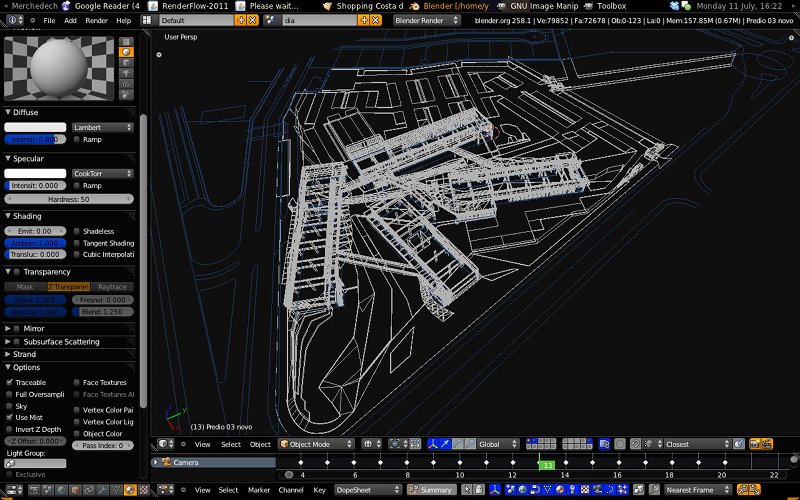Open the Key menu in dopesheet
Viewport: 800px width, 500px height.
pyautogui.click(x=319, y=490)
